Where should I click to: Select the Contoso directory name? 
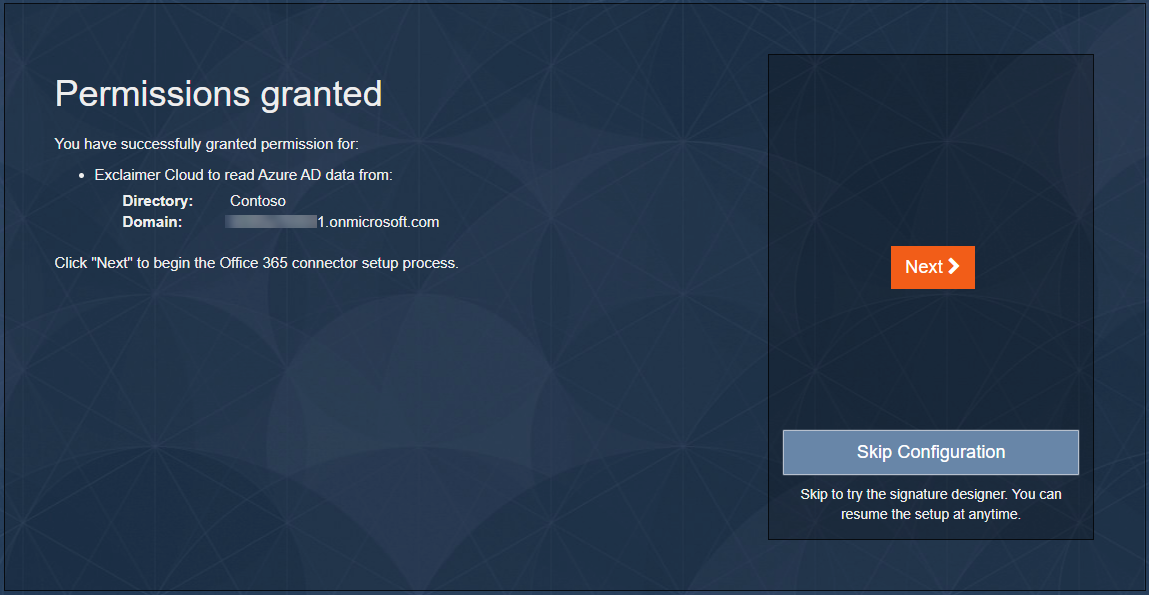[x=257, y=201]
